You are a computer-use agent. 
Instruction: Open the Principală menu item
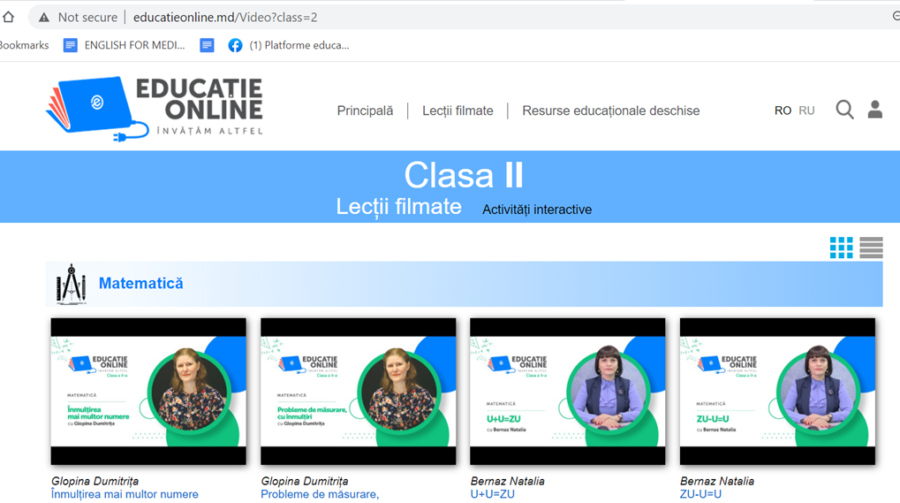pos(365,111)
